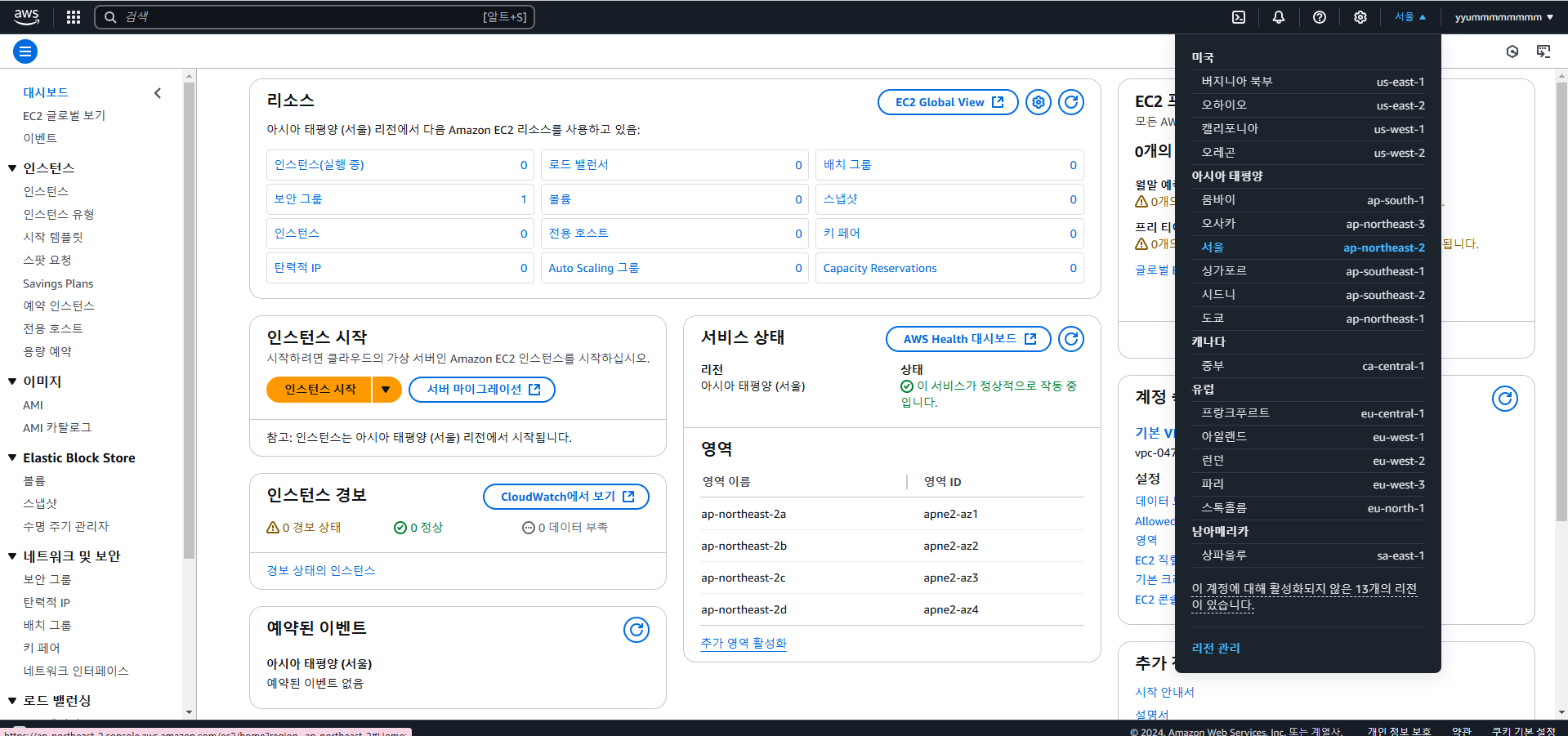Click the AWS logo home icon
The image size is (1568, 736).
coord(27,16)
